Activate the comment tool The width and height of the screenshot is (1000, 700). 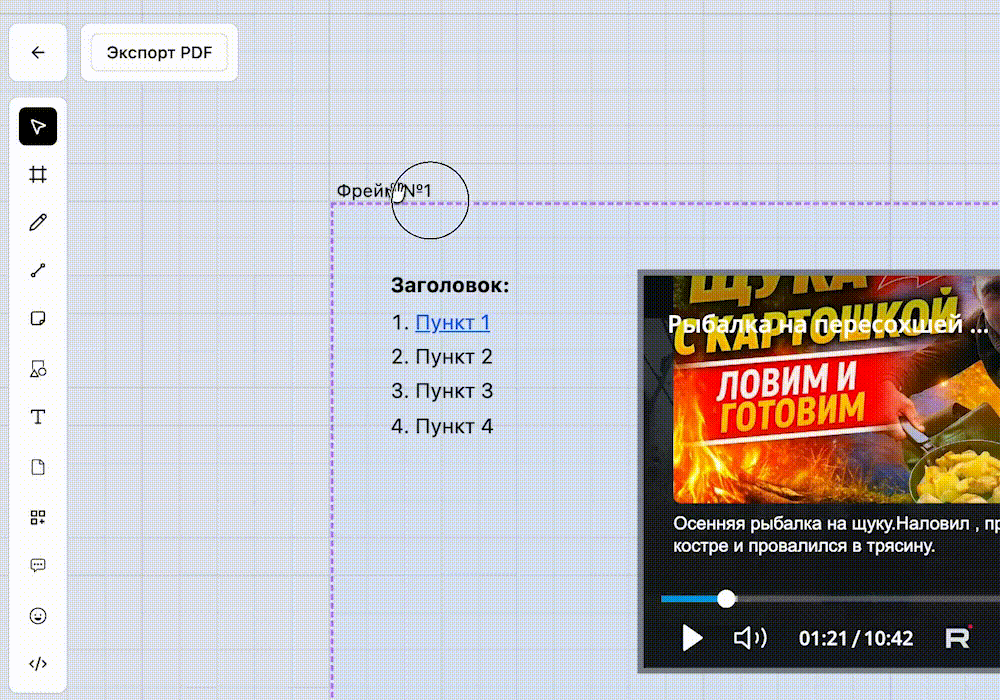(38, 566)
